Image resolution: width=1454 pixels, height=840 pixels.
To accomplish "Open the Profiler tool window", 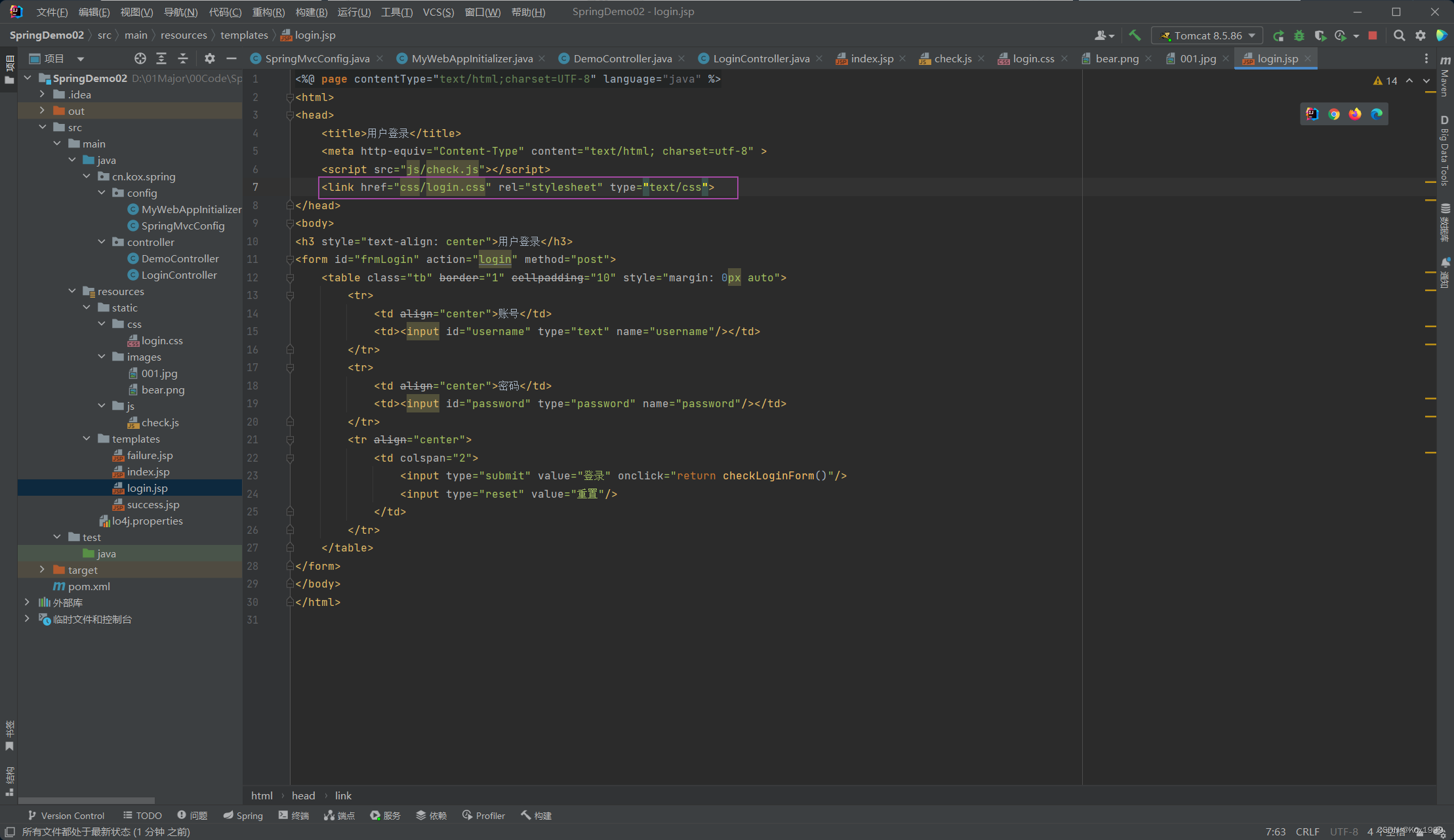I will coord(483,815).
